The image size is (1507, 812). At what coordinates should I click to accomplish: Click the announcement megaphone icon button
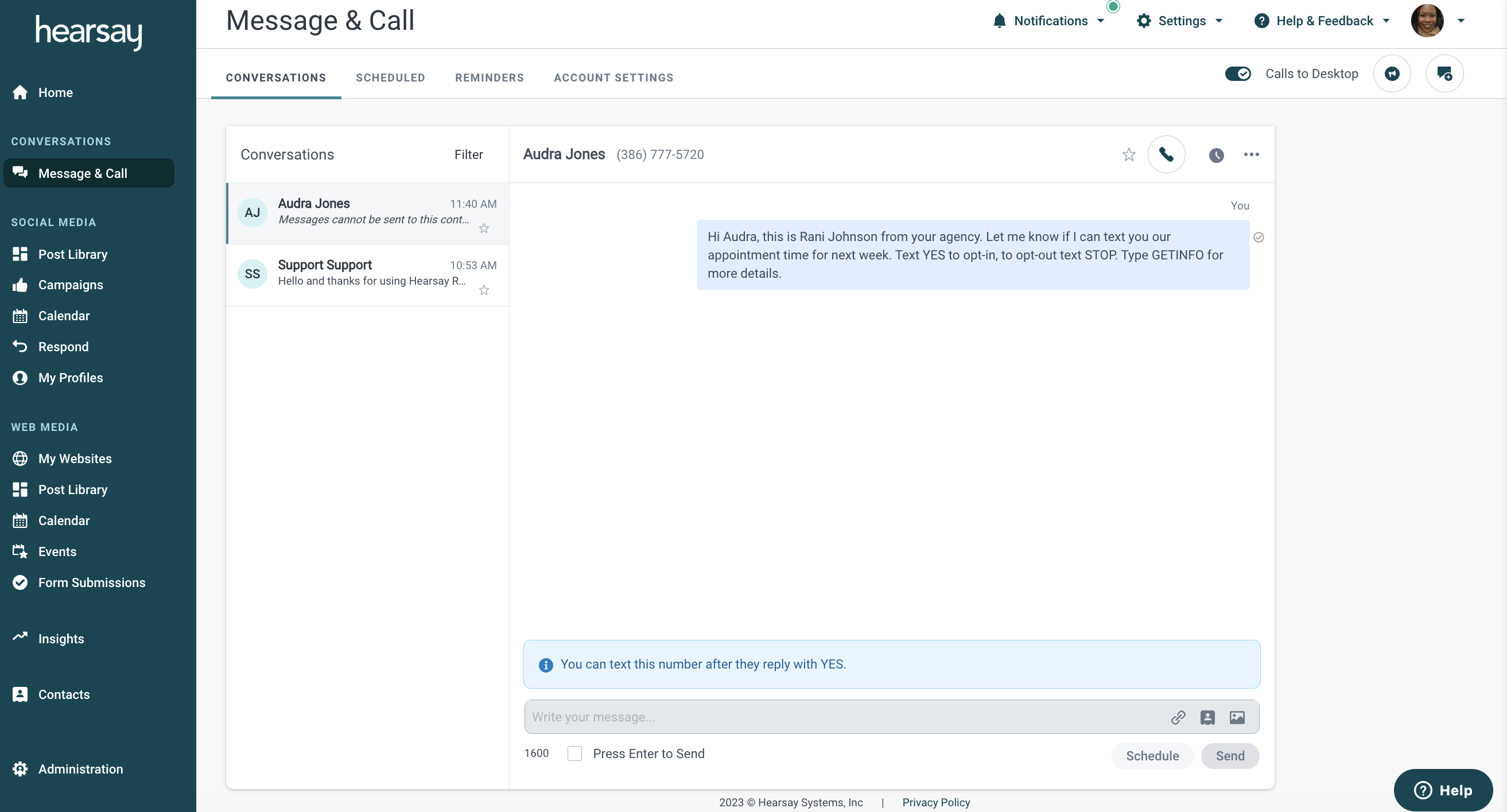1392,73
